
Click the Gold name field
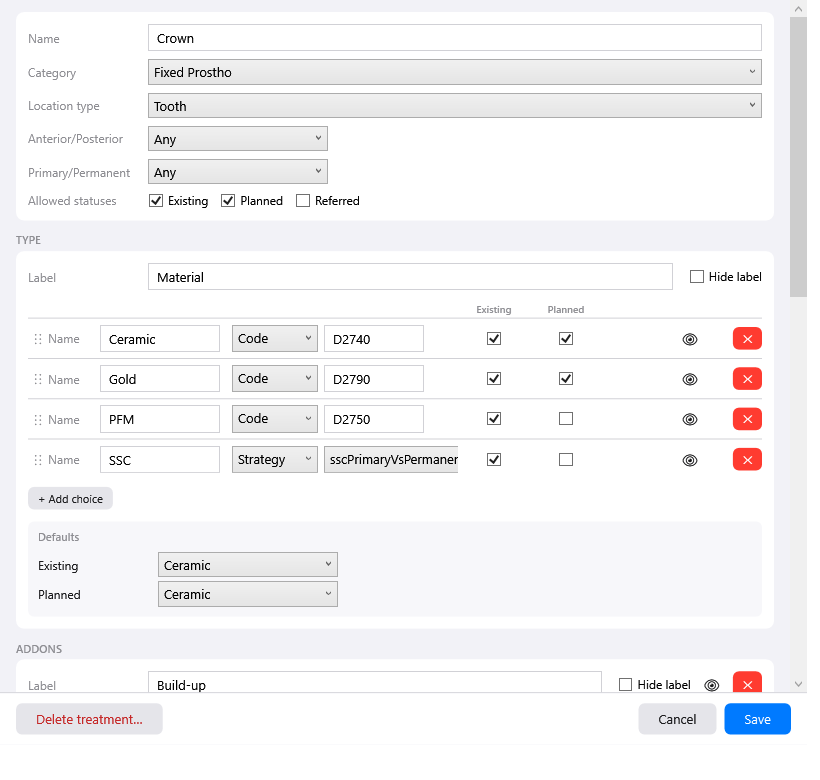[x=160, y=379]
